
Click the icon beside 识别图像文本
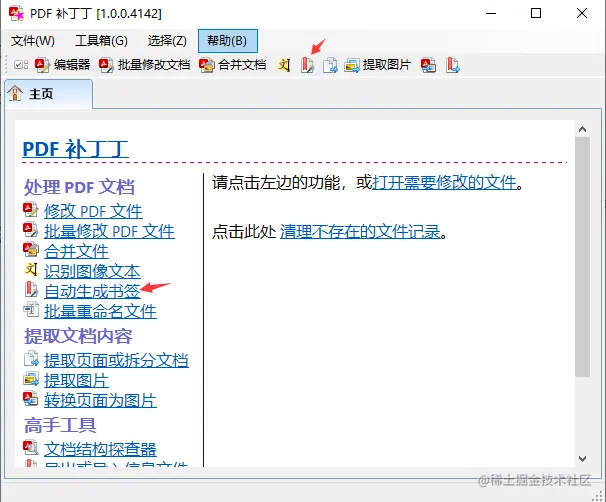pos(31,269)
